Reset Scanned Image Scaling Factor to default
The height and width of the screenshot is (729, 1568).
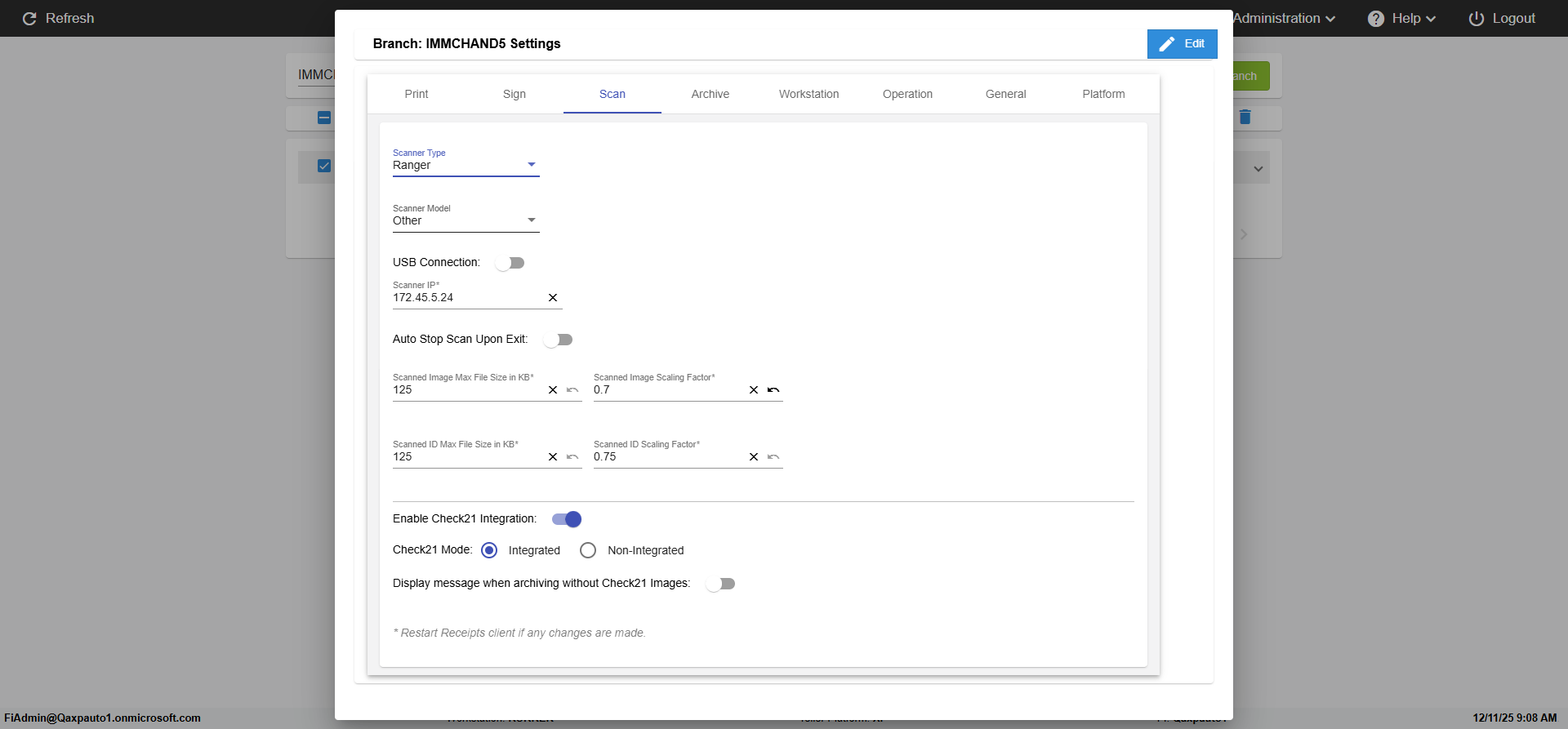[773, 390]
